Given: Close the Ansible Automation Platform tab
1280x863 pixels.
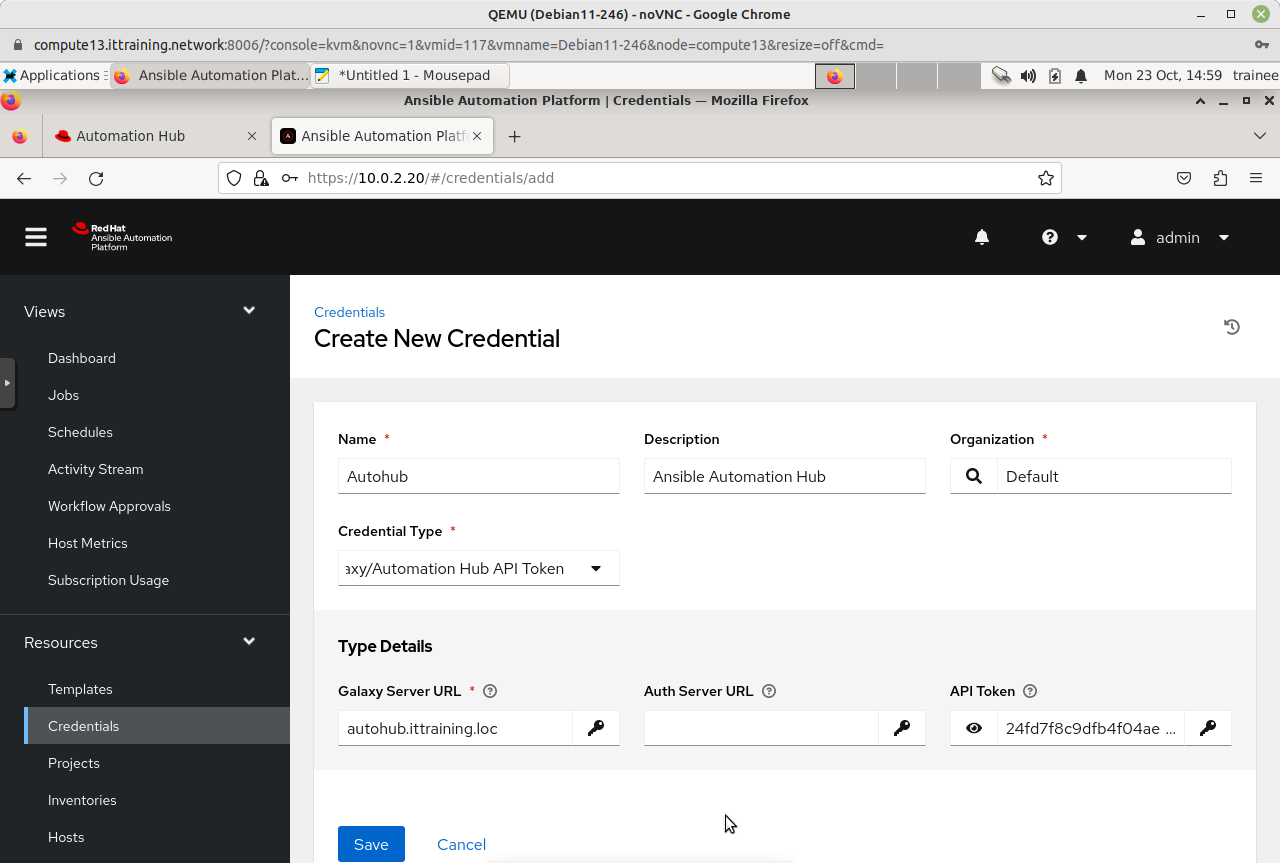Looking at the screenshot, I should 477,136.
